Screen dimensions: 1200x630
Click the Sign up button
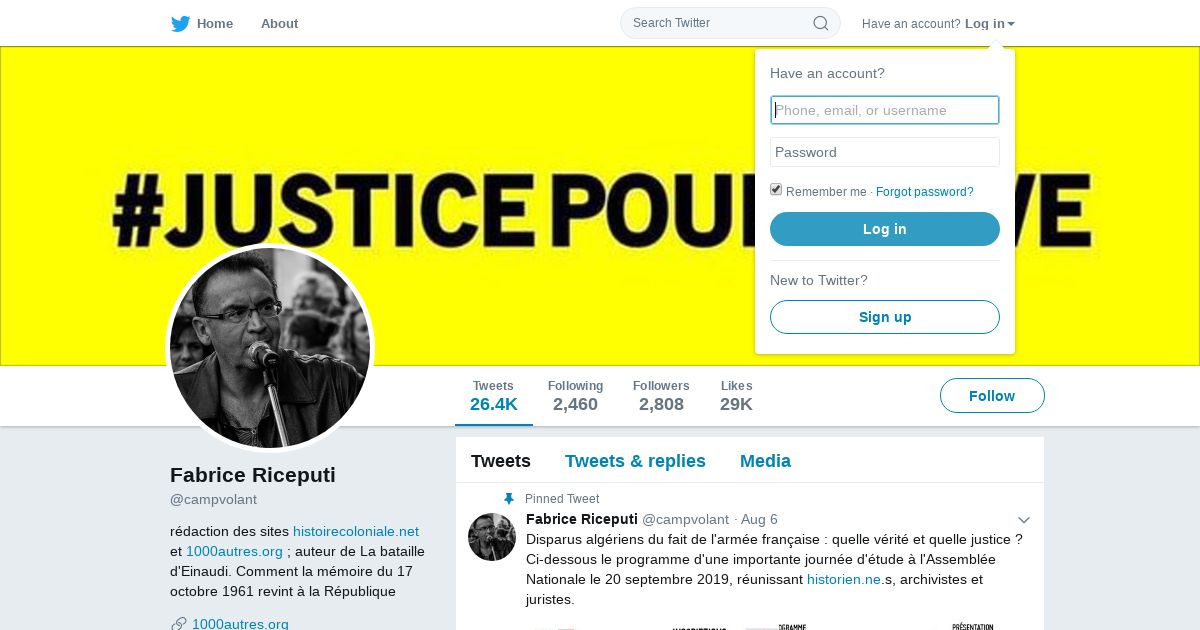pos(885,317)
